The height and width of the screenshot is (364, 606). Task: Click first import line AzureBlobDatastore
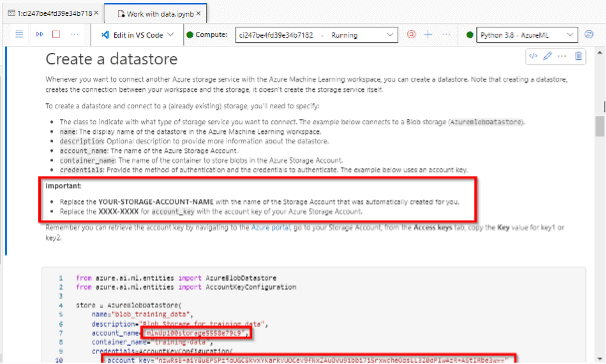coord(176,278)
